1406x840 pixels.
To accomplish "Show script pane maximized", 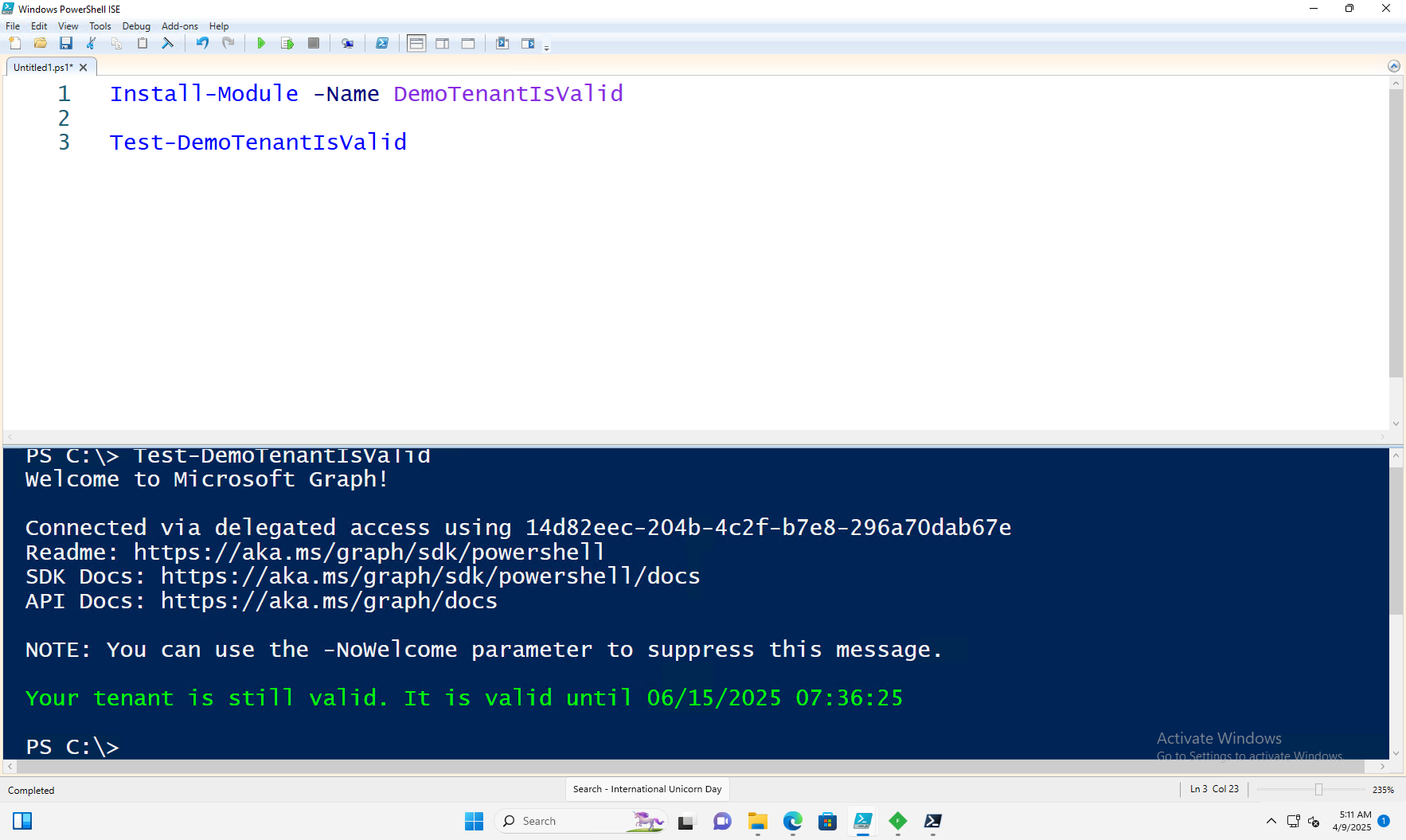I will point(468,43).
